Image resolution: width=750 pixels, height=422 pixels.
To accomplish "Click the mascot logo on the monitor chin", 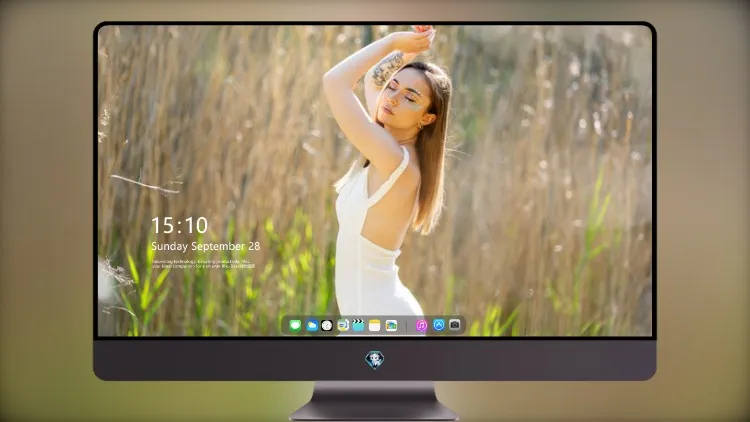I will click(375, 360).
